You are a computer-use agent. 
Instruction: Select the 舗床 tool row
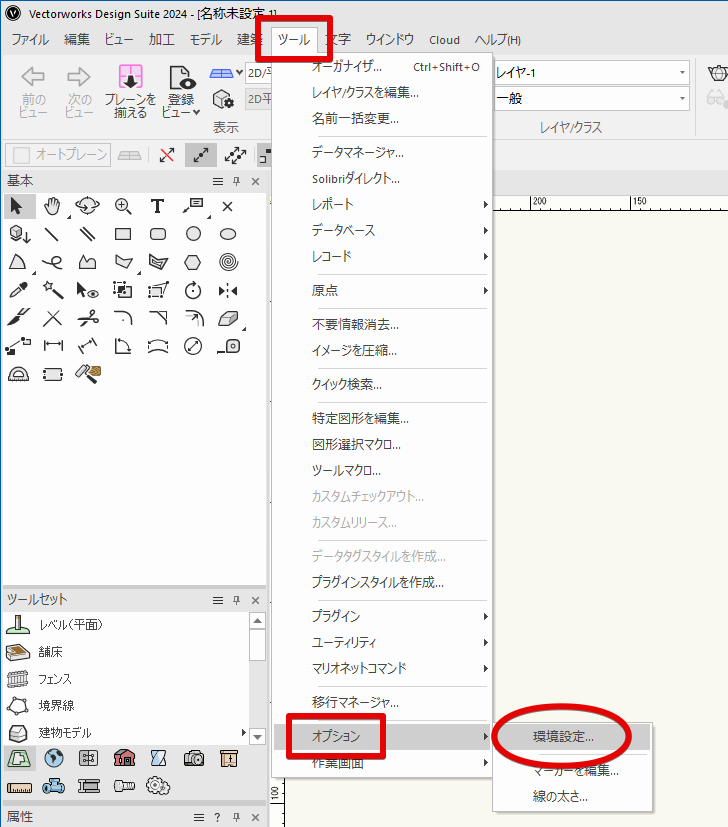(x=126, y=652)
